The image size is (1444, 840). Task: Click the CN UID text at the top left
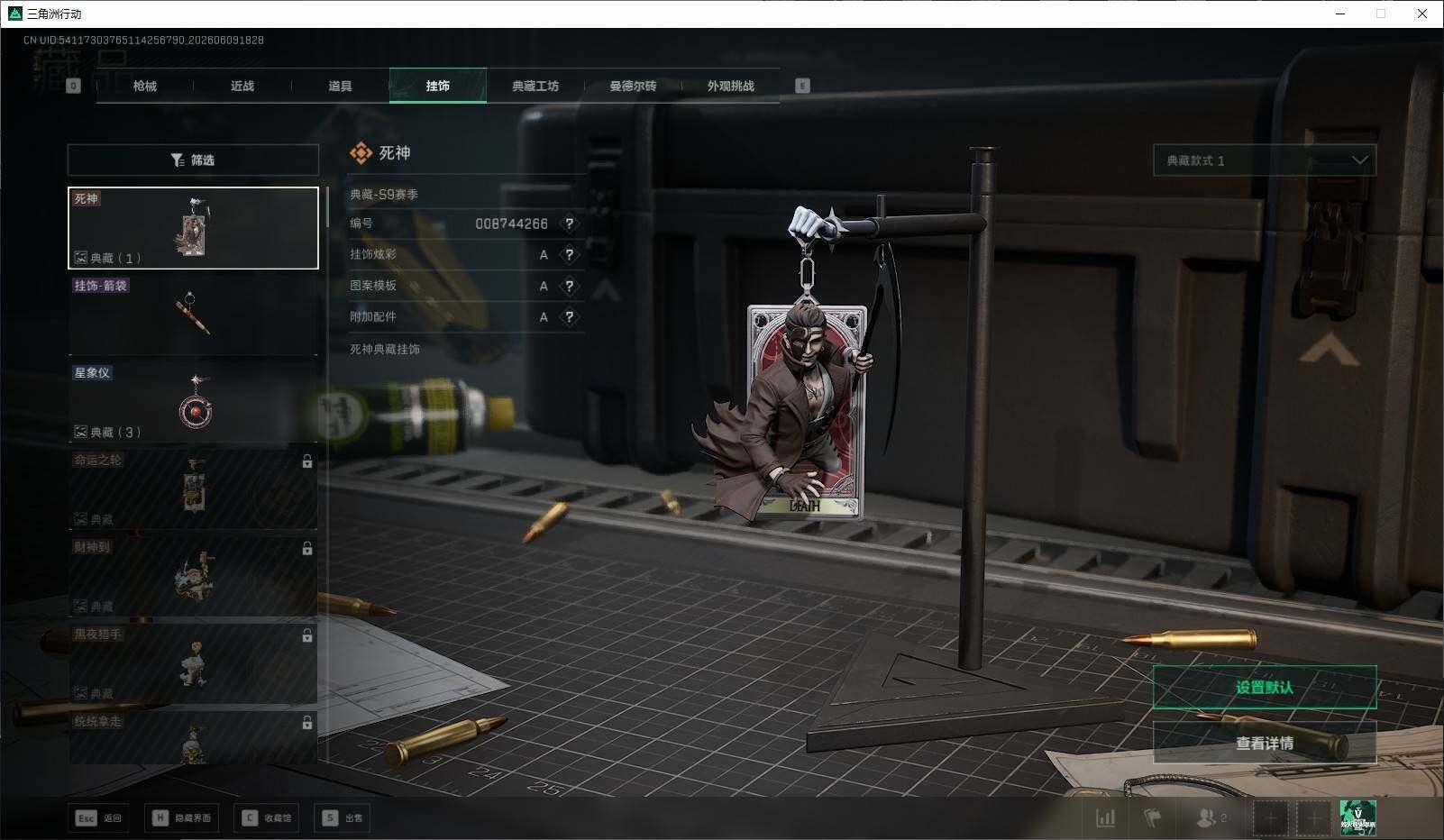144,40
